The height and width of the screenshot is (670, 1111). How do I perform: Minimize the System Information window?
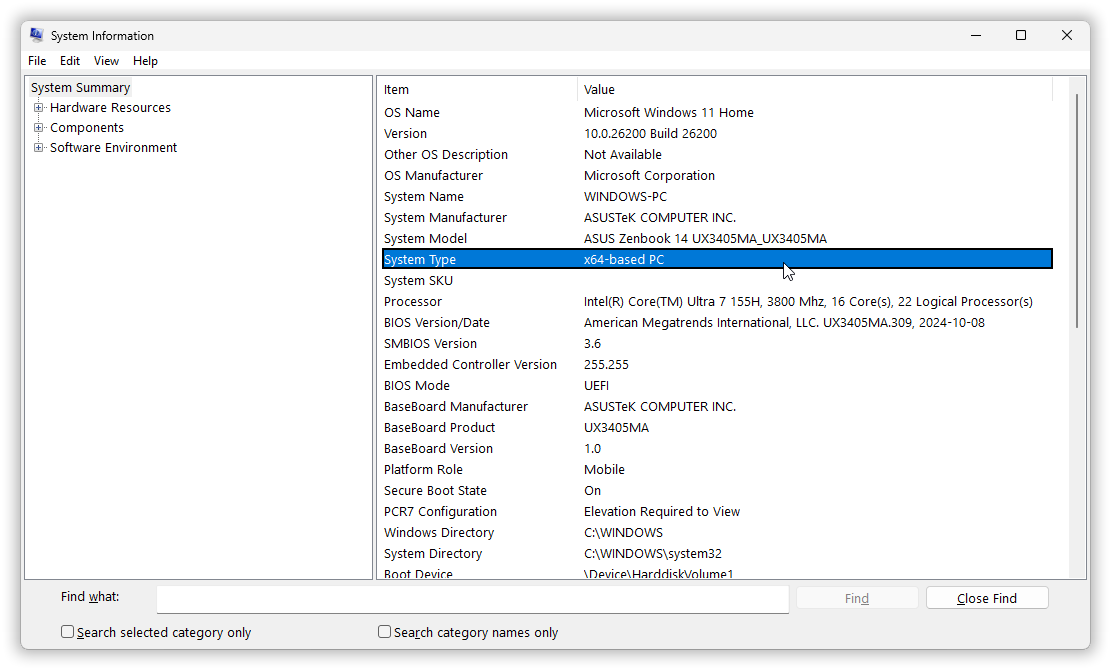(x=974, y=36)
